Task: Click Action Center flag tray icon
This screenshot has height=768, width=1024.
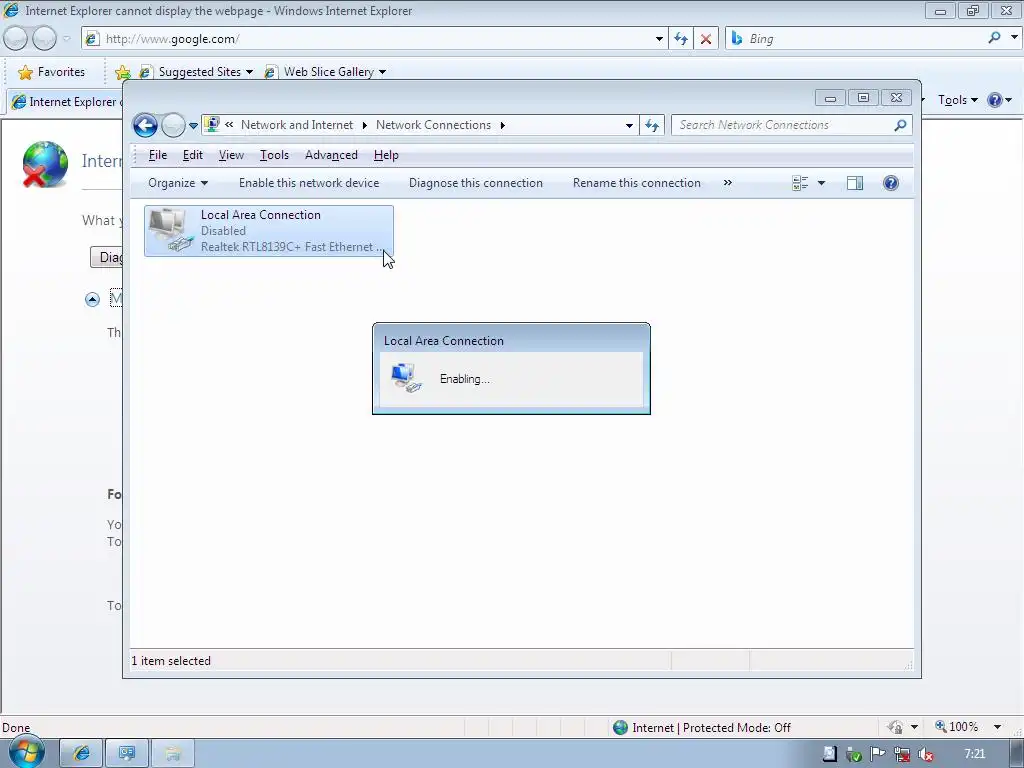Action: point(878,754)
